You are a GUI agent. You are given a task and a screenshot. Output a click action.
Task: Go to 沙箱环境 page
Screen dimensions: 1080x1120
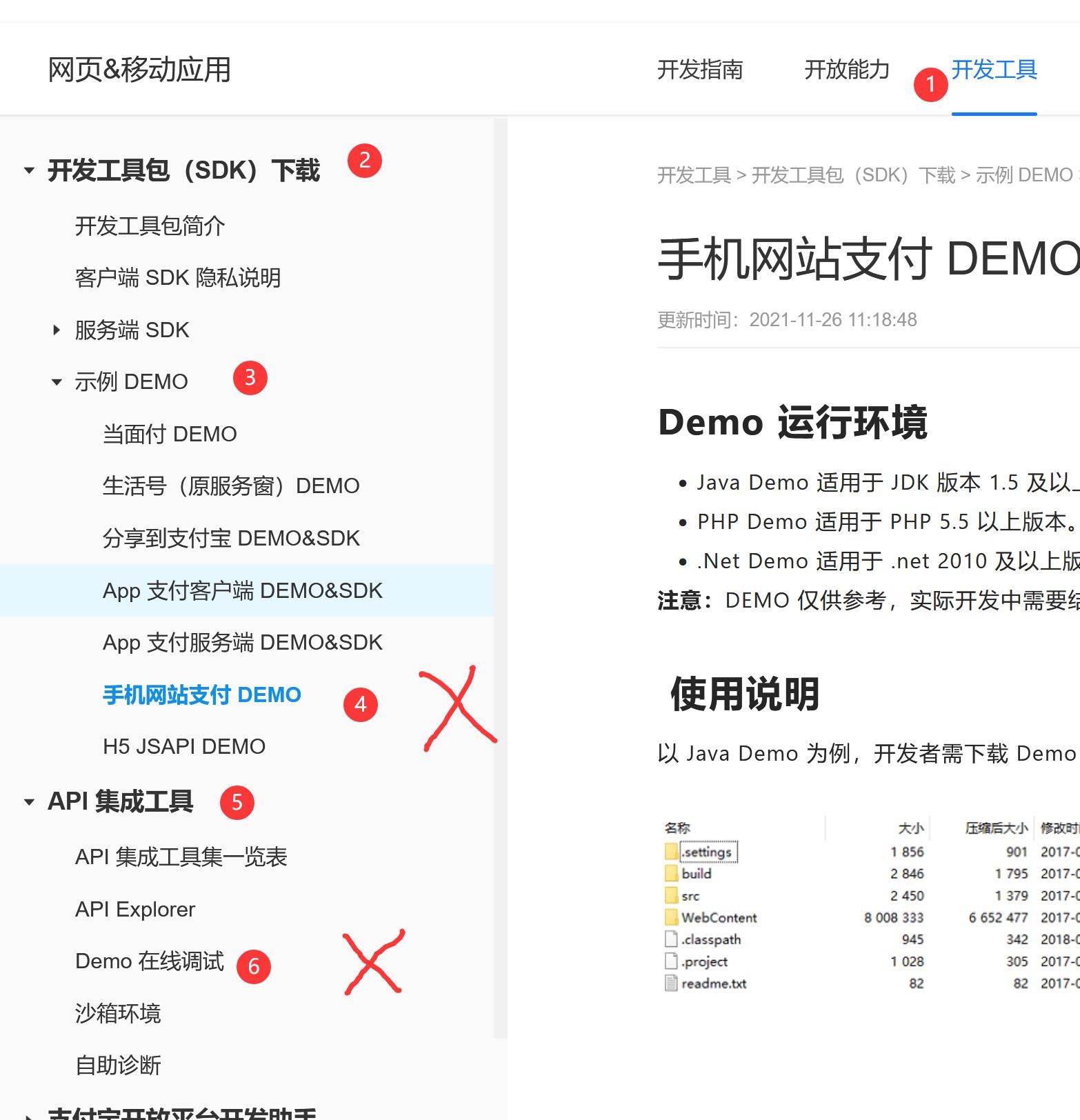pos(117,1014)
